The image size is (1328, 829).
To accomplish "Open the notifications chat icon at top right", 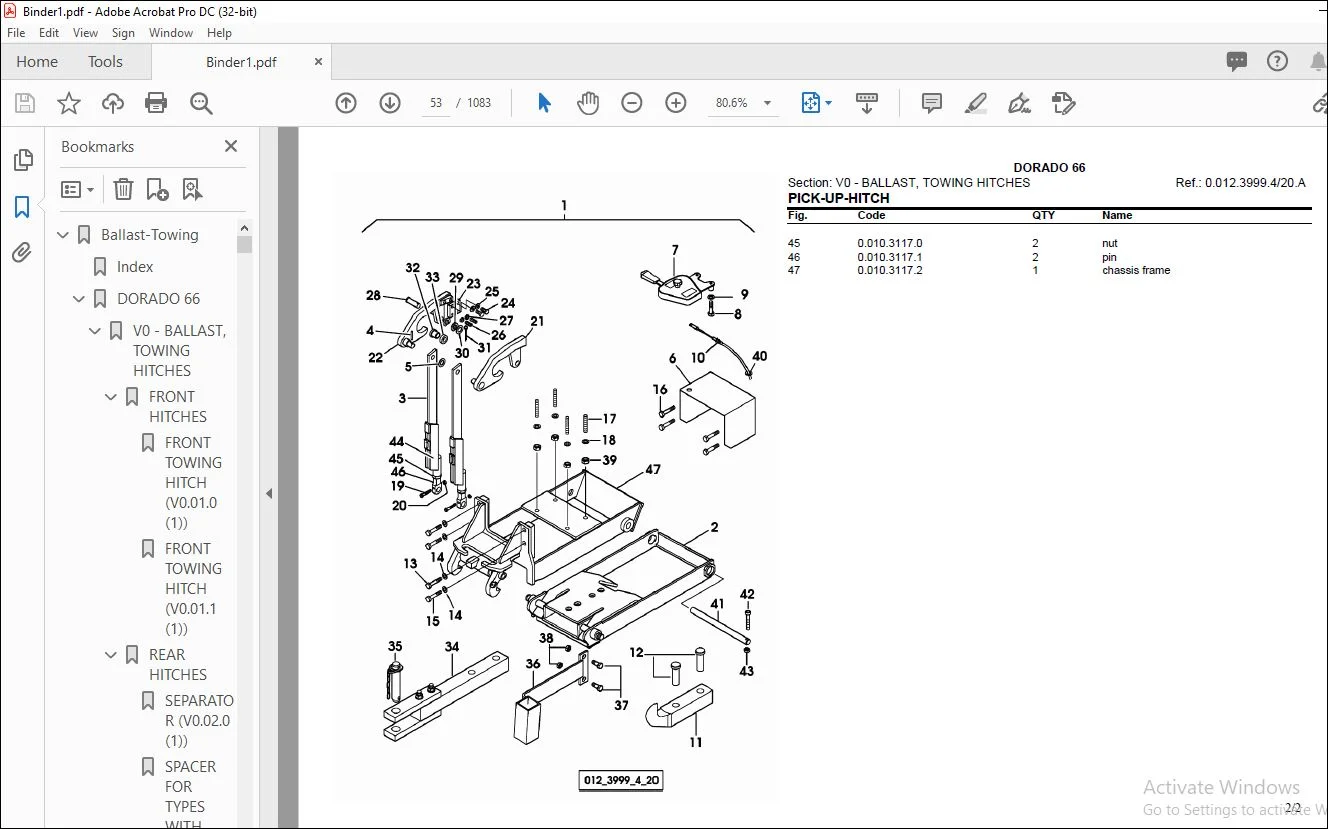I will (1237, 61).
